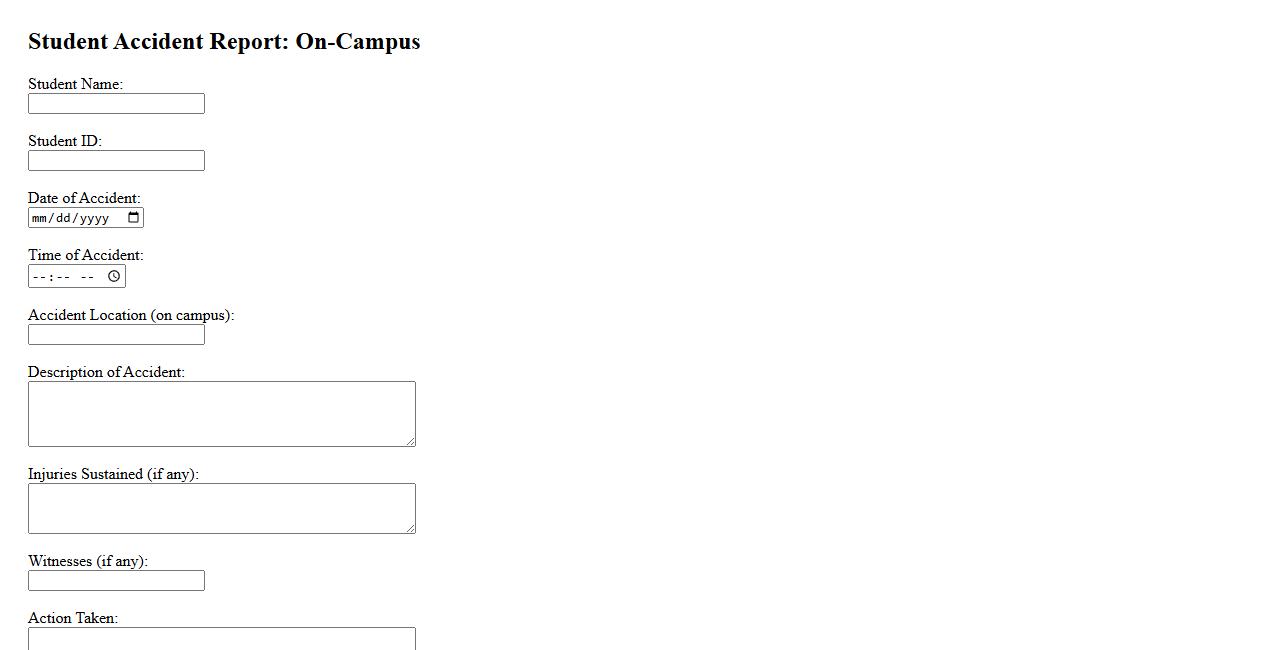
Task: Click the "Student Accident Report: On-Campus" heading
Action: tap(224, 42)
